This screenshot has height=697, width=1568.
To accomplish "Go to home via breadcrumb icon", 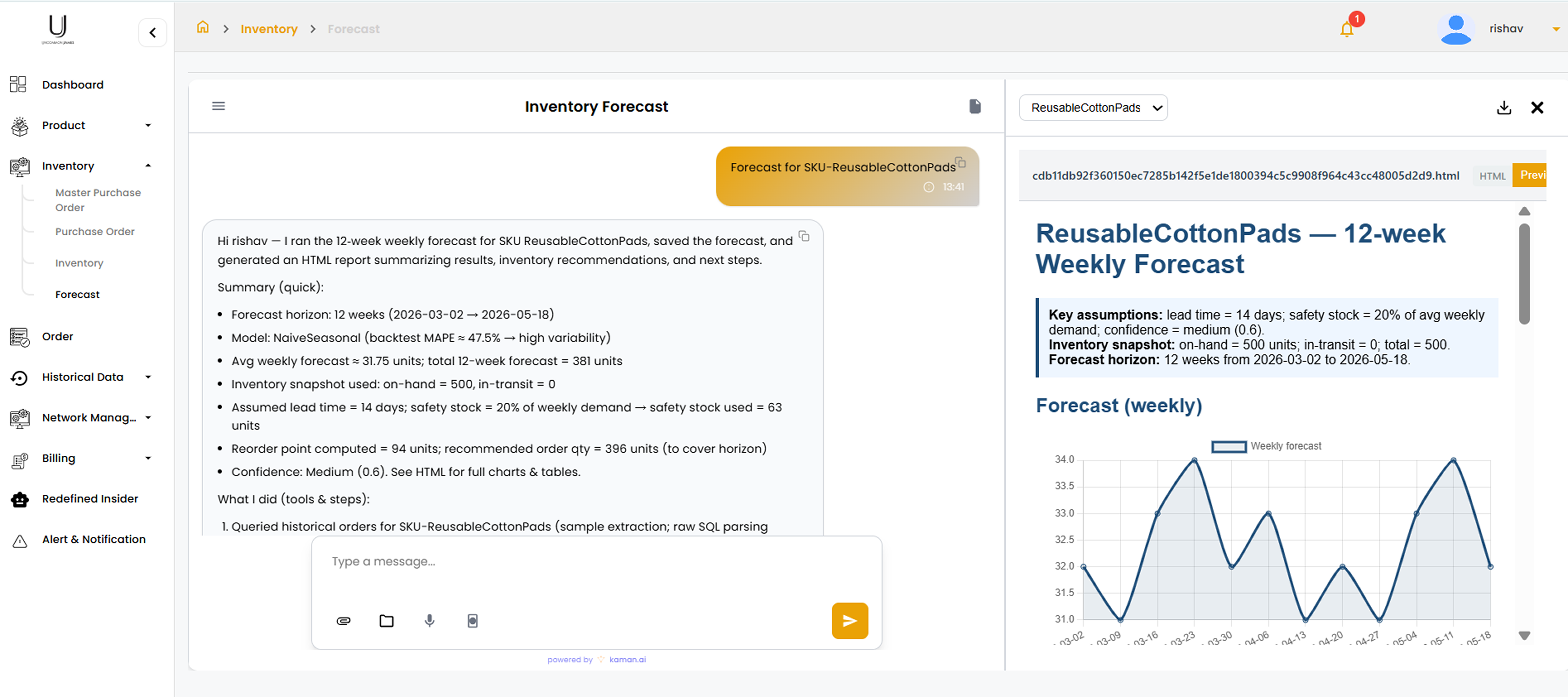I will point(203,27).
